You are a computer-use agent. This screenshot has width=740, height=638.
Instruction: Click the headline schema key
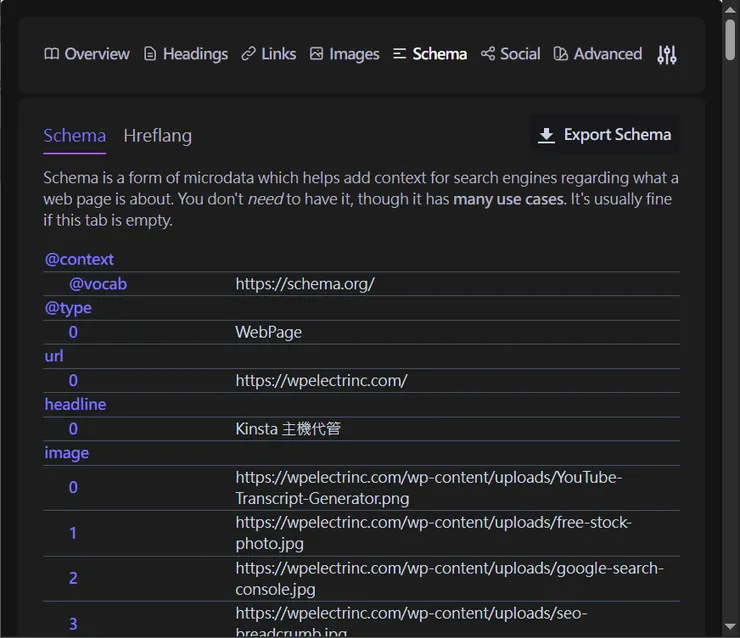tap(75, 404)
